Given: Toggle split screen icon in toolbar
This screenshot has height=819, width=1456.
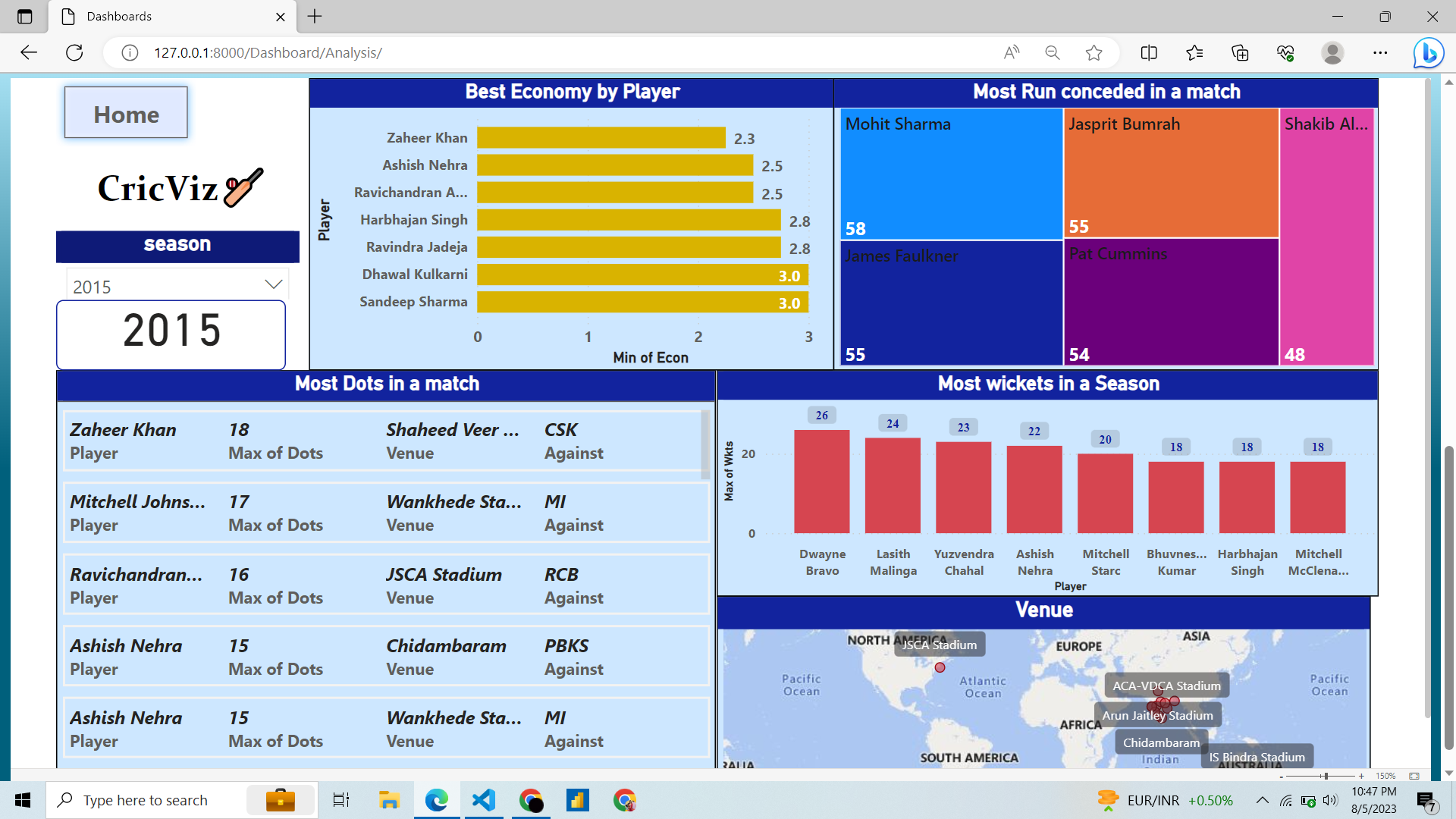Looking at the screenshot, I should (x=1149, y=52).
